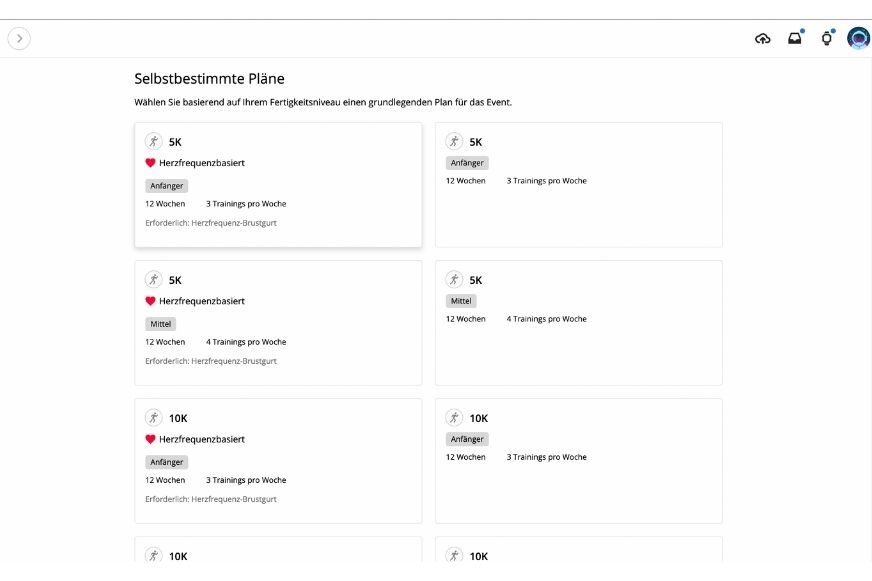The image size is (872, 581).
Task: Open the user profile avatar
Action: tap(858, 38)
